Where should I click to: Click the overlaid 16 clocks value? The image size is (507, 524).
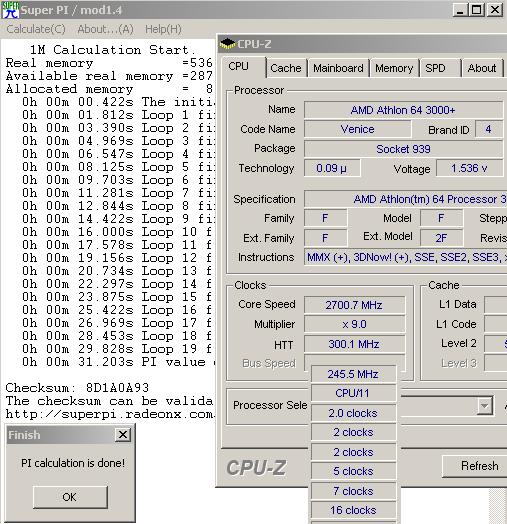[x=353, y=510]
